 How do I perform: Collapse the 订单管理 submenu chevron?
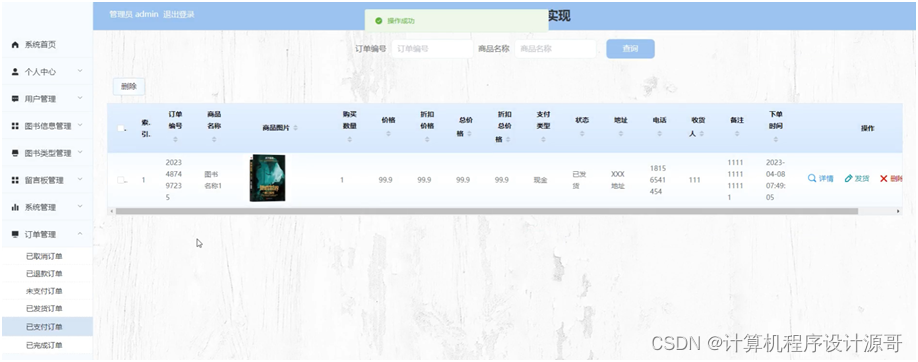click(x=80, y=234)
